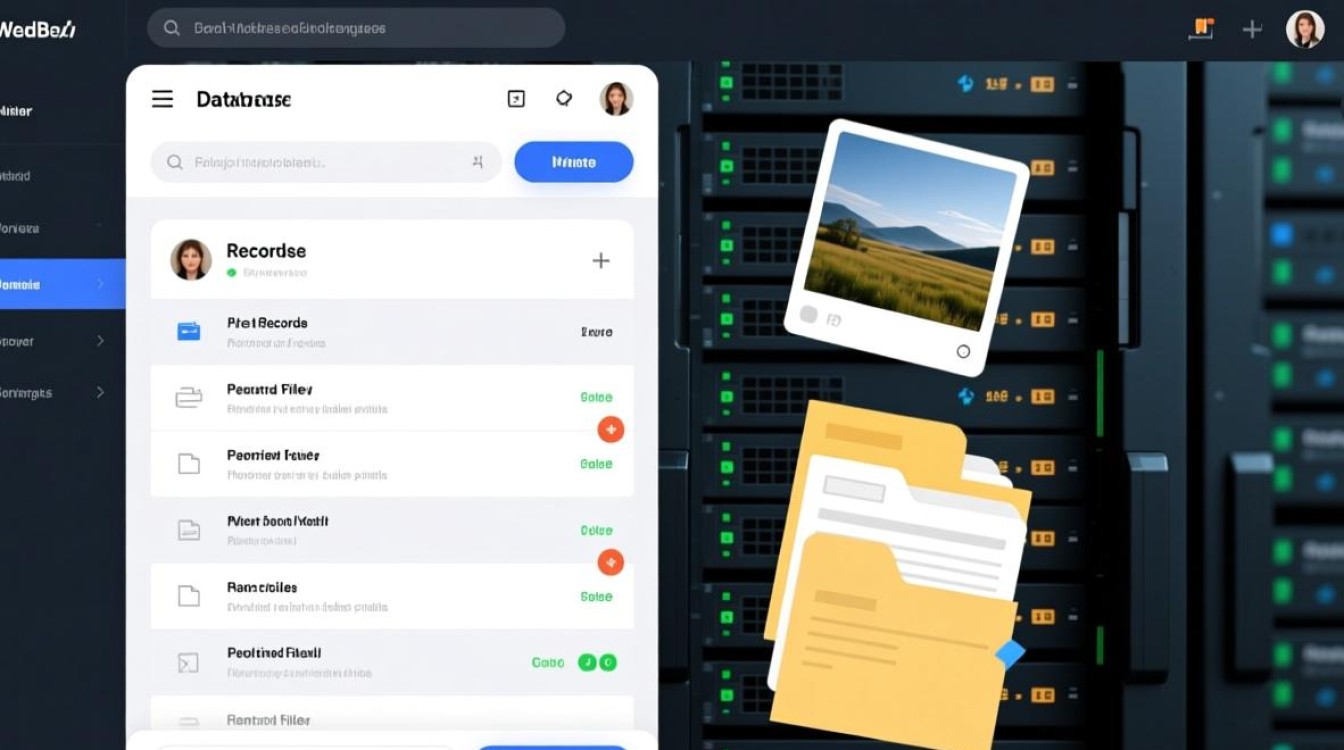Viewport: 1344px width, 750px height.
Task: Open the profile avatar in Database panel header
Action: point(616,99)
